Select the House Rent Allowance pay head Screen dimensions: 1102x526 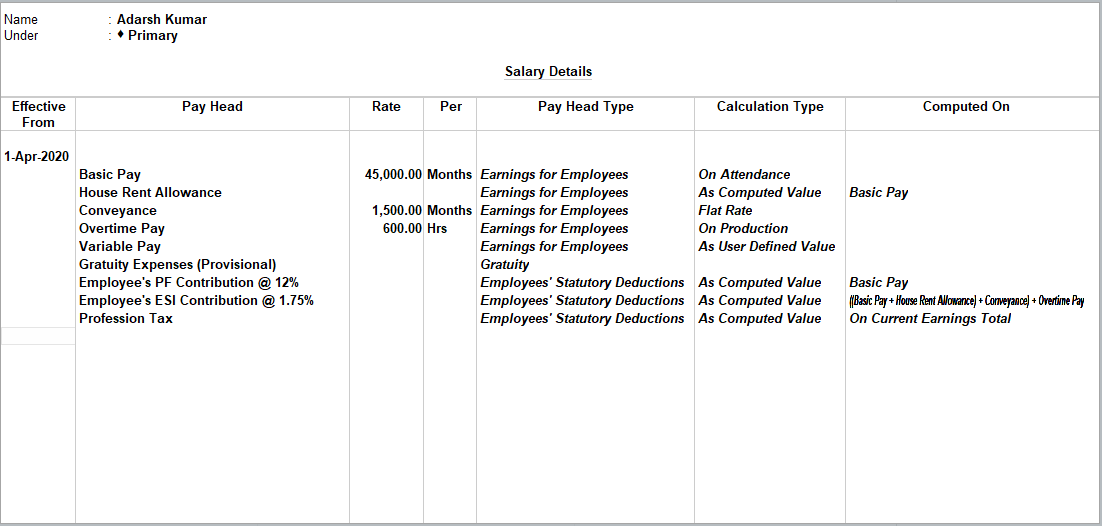(150, 192)
